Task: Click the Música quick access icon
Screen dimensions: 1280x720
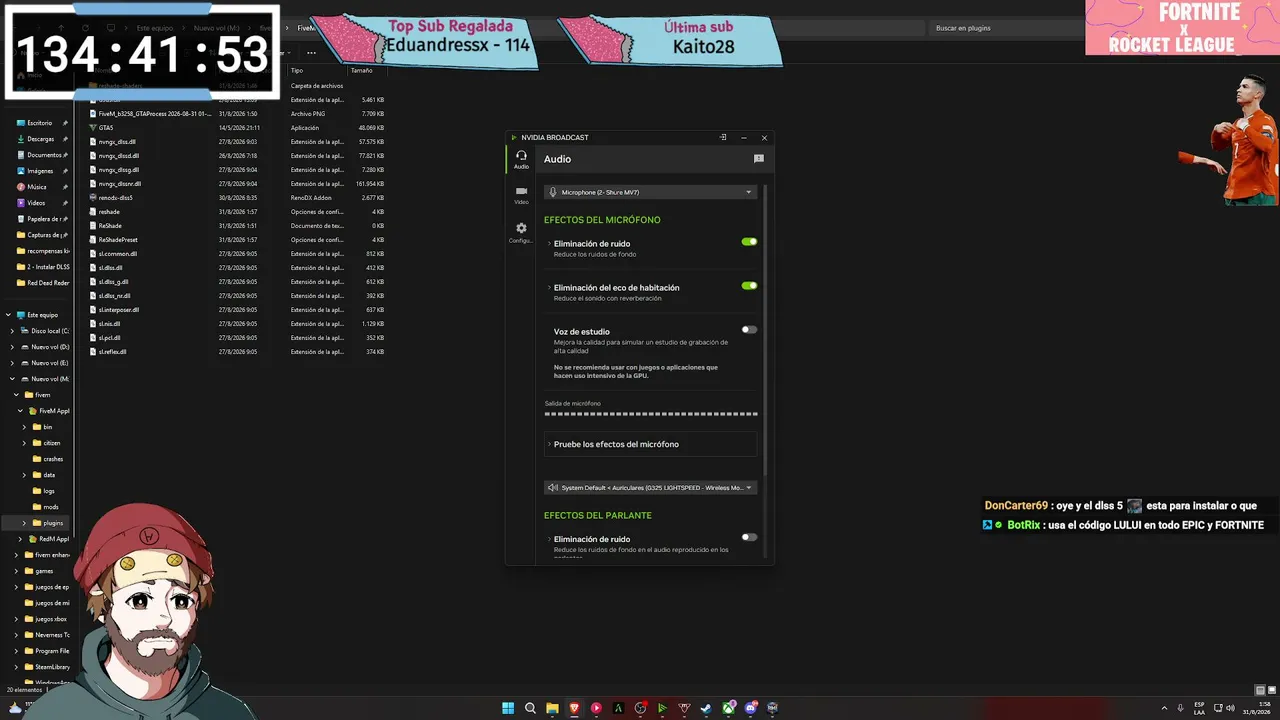Action: click(x=21, y=187)
